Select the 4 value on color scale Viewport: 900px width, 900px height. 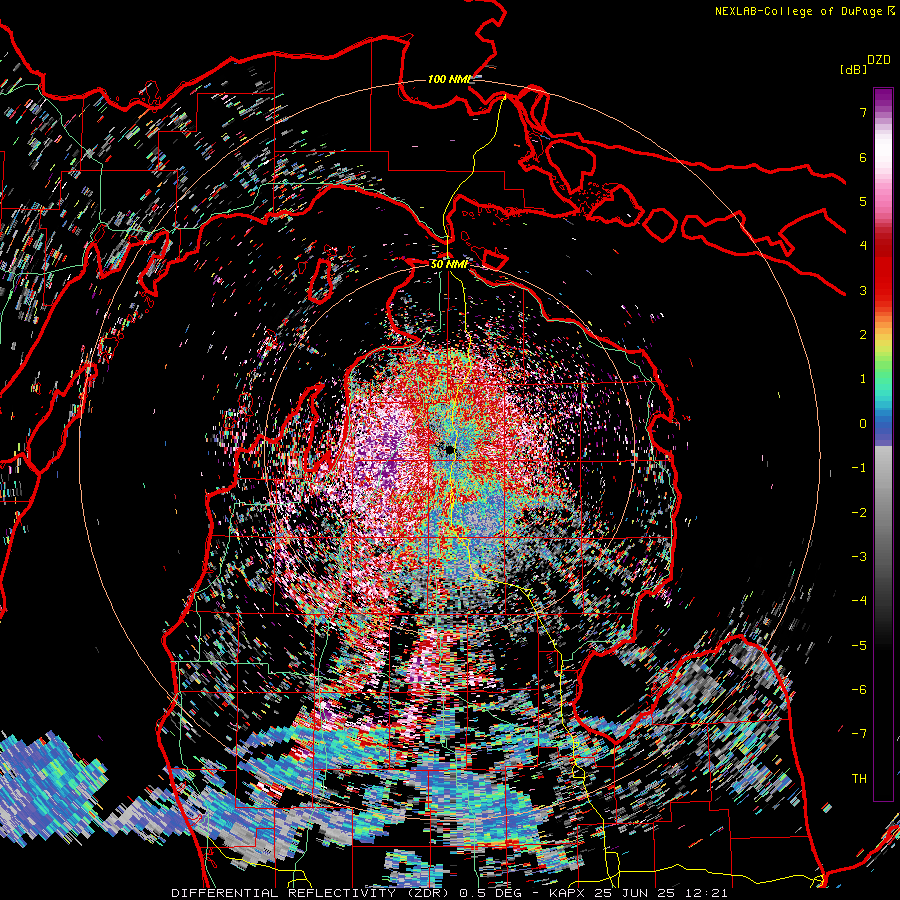(863, 246)
